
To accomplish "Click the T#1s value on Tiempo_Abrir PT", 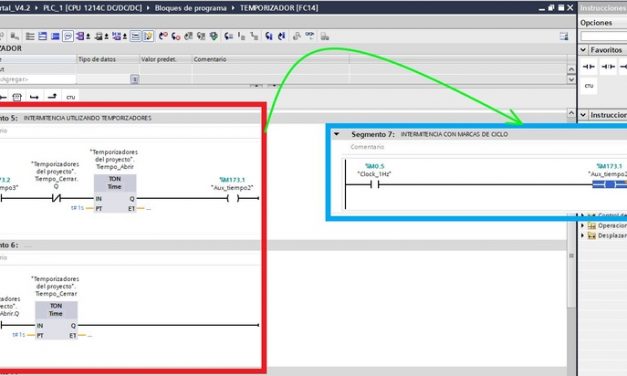I will [78, 208].
